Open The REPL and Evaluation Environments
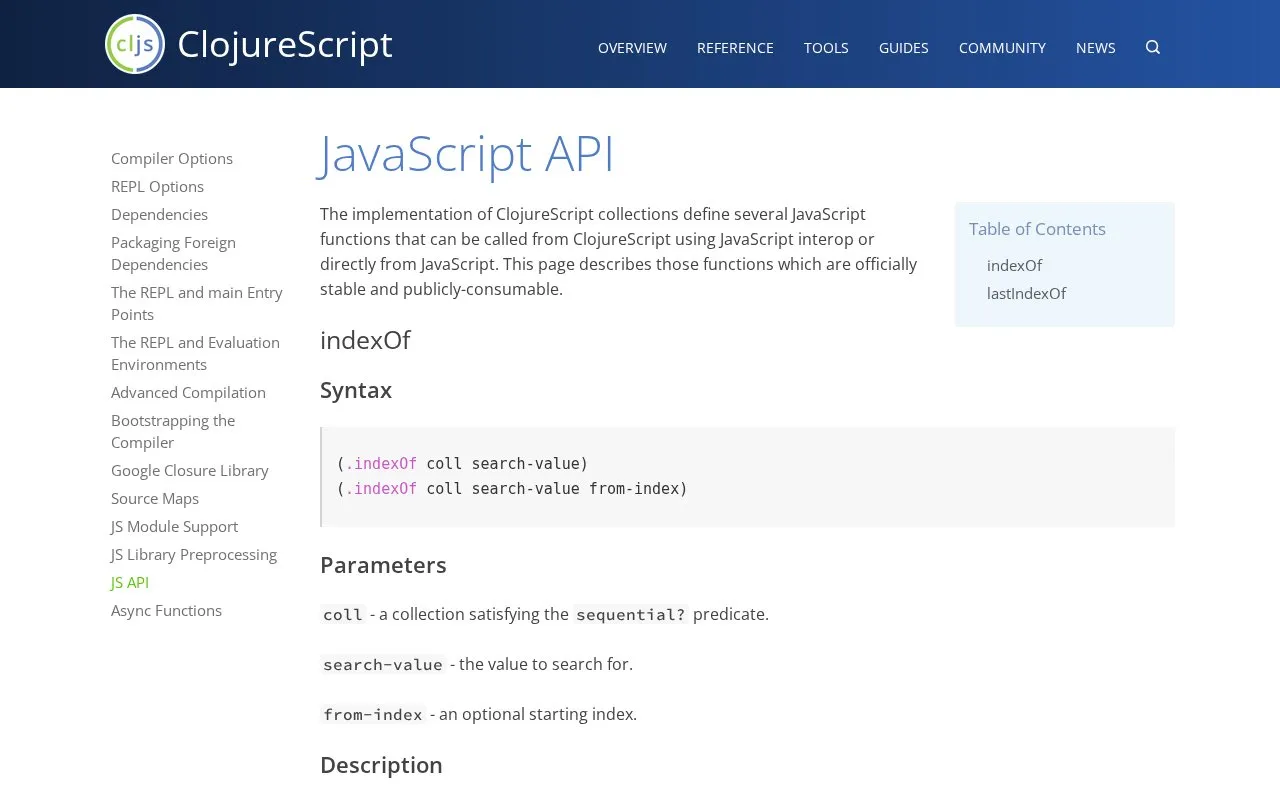Screen dimensions: 1280x800 pos(195,353)
